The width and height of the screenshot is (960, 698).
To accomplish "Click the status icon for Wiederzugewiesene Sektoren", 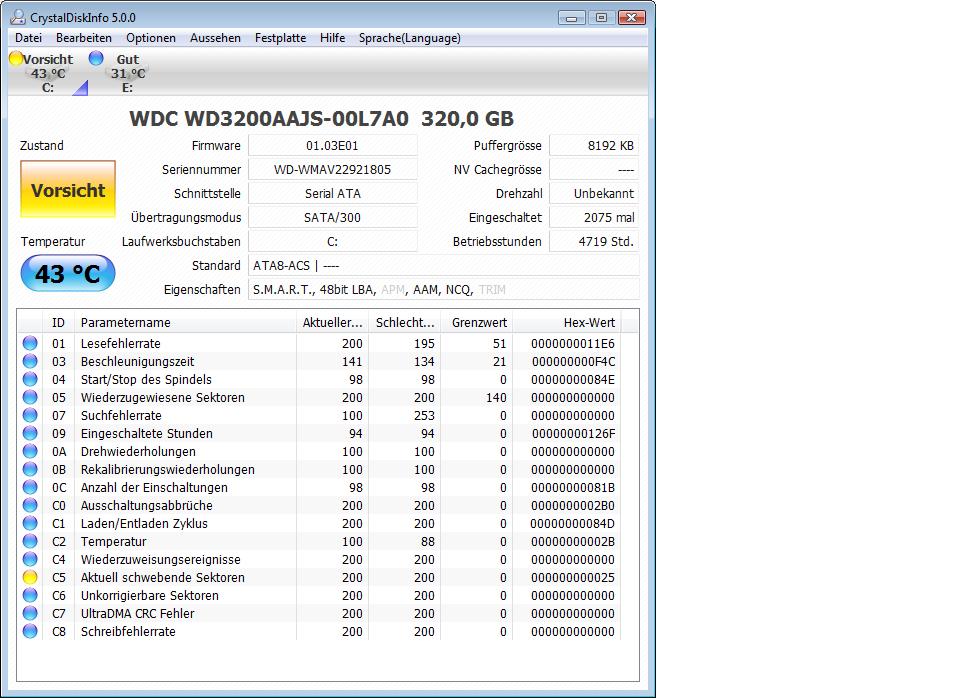I will (x=30, y=397).
